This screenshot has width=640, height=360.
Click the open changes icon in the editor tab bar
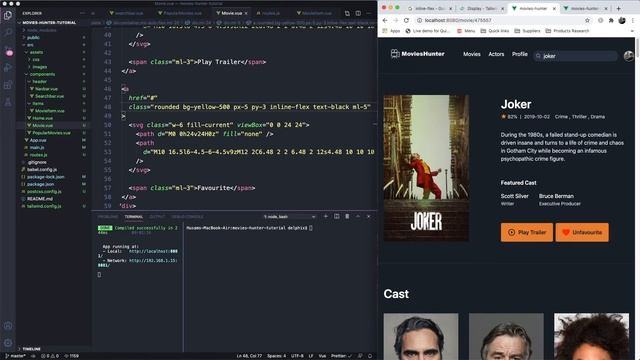(x=347, y=13)
